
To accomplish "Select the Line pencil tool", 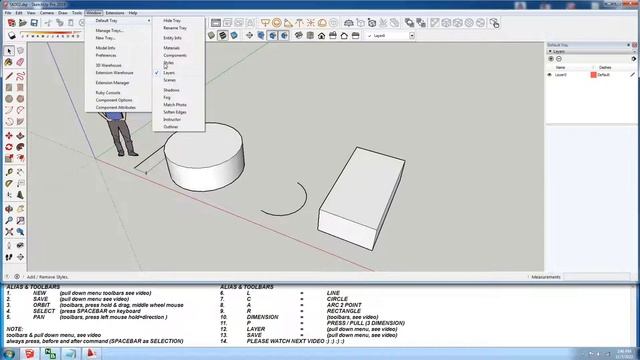I will pos(9,76).
